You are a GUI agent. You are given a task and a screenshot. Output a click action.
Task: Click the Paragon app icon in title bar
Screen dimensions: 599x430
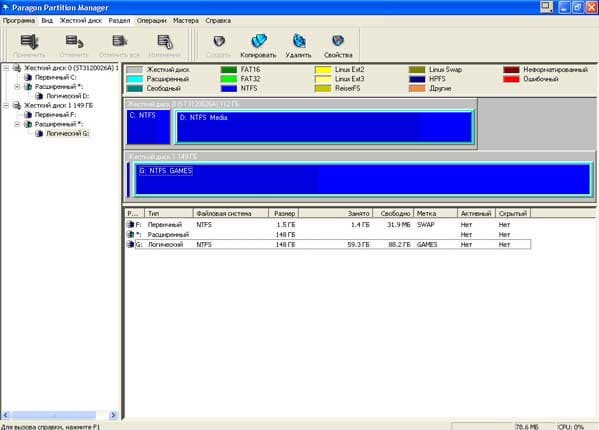pyautogui.click(x=5, y=7)
